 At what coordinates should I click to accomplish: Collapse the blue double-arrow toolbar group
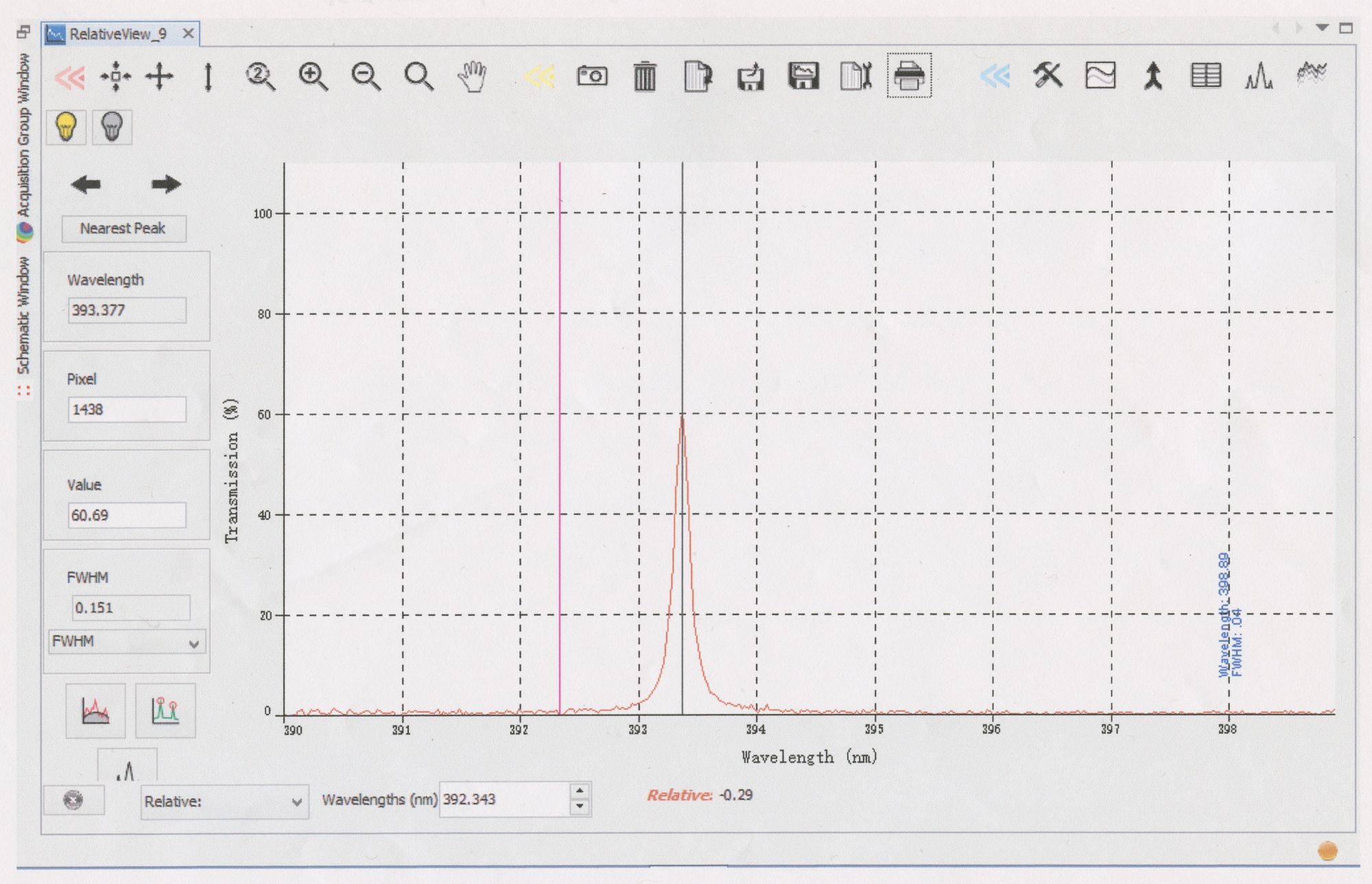pyautogui.click(x=995, y=76)
